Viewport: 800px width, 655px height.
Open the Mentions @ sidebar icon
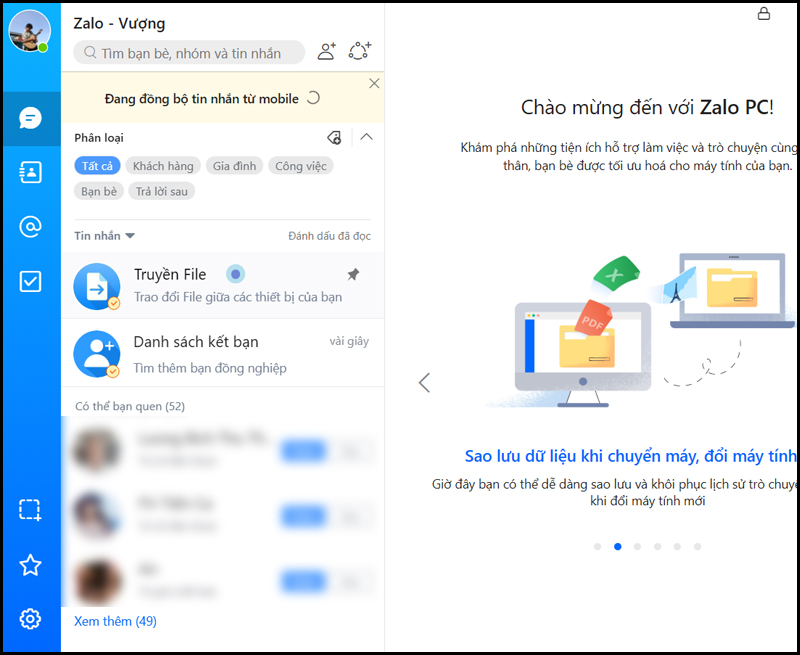(30, 226)
